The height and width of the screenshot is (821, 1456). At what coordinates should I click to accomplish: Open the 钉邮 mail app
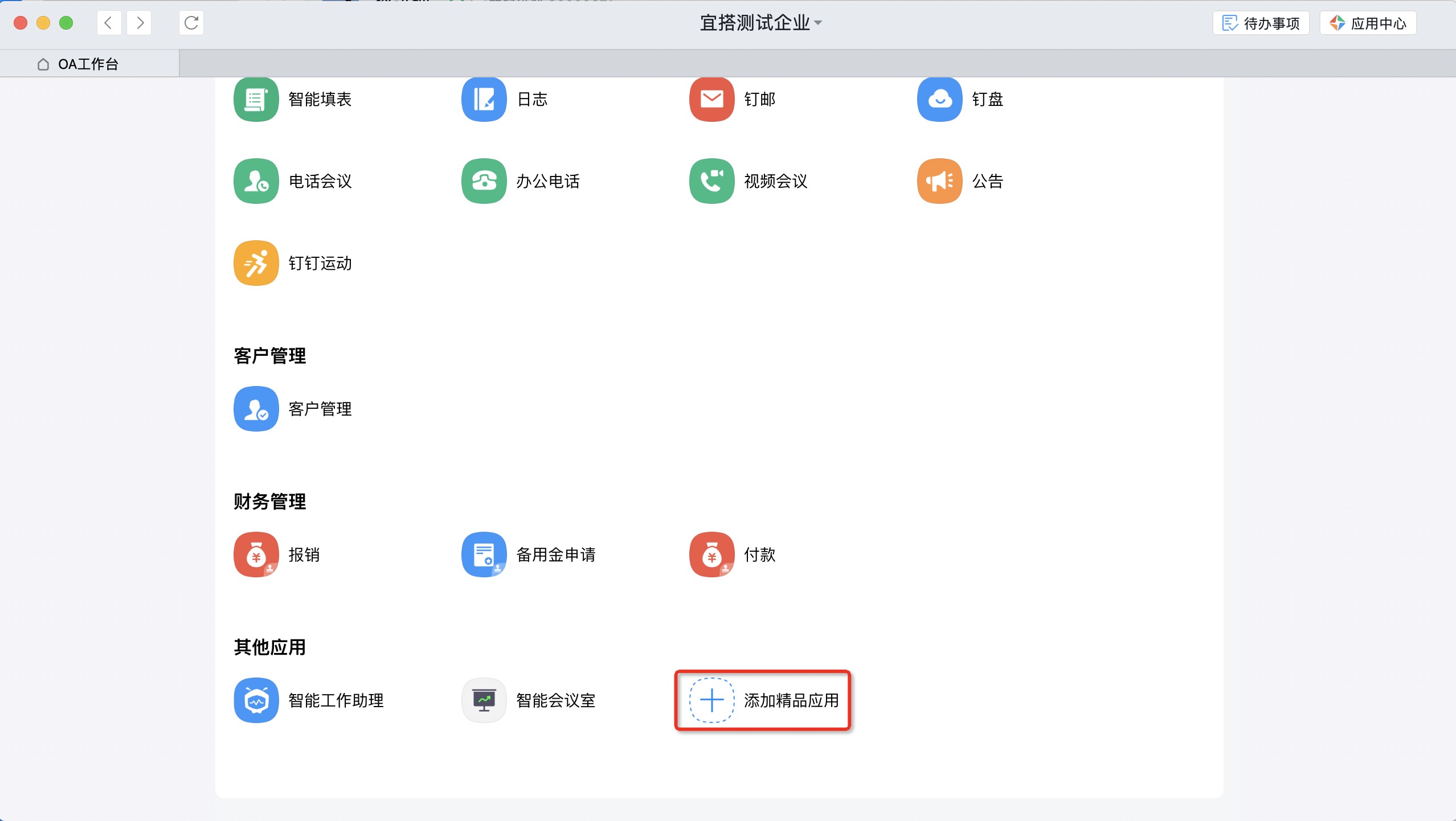pyautogui.click(x=711, y=100)
